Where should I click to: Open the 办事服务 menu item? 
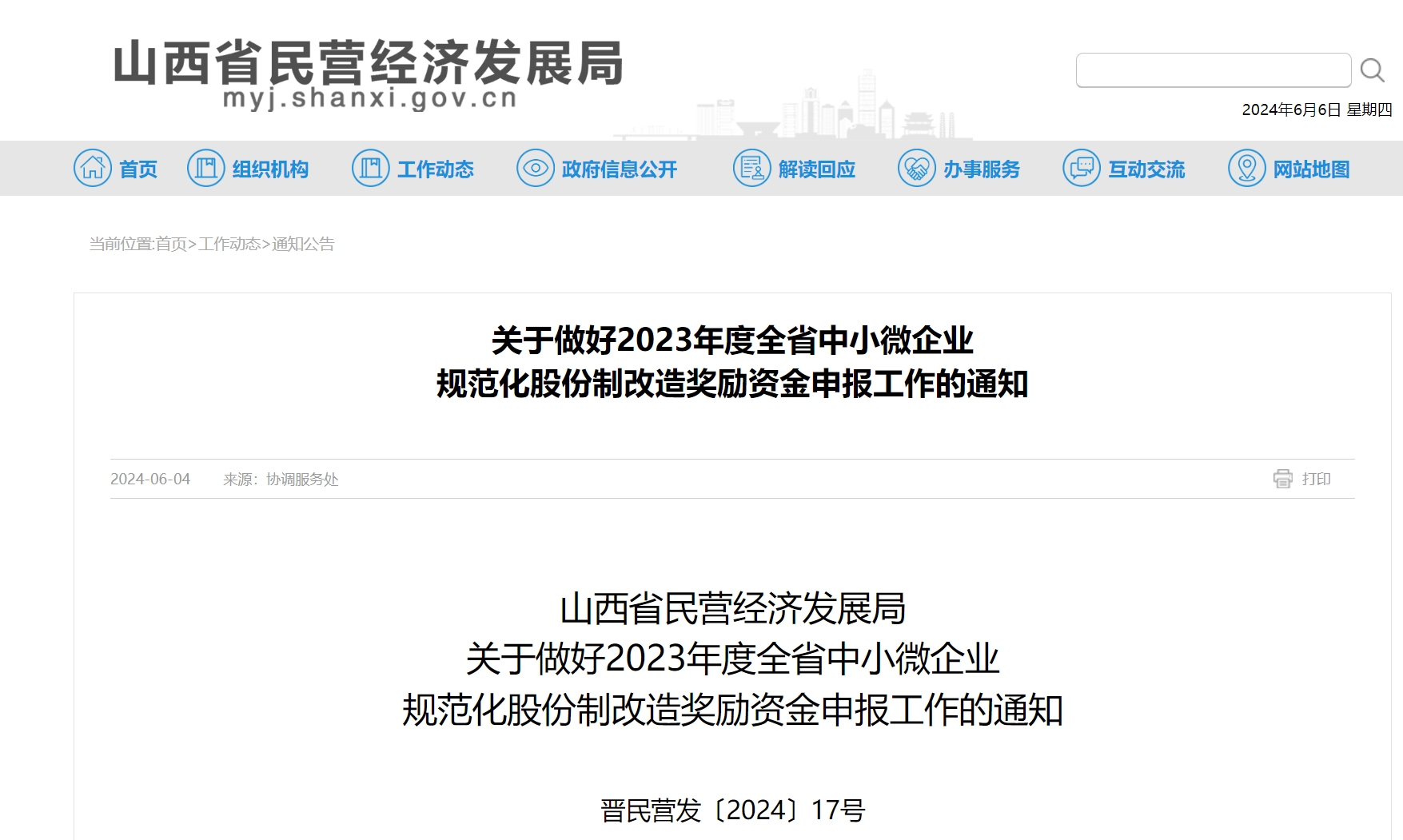pos(982,169)
